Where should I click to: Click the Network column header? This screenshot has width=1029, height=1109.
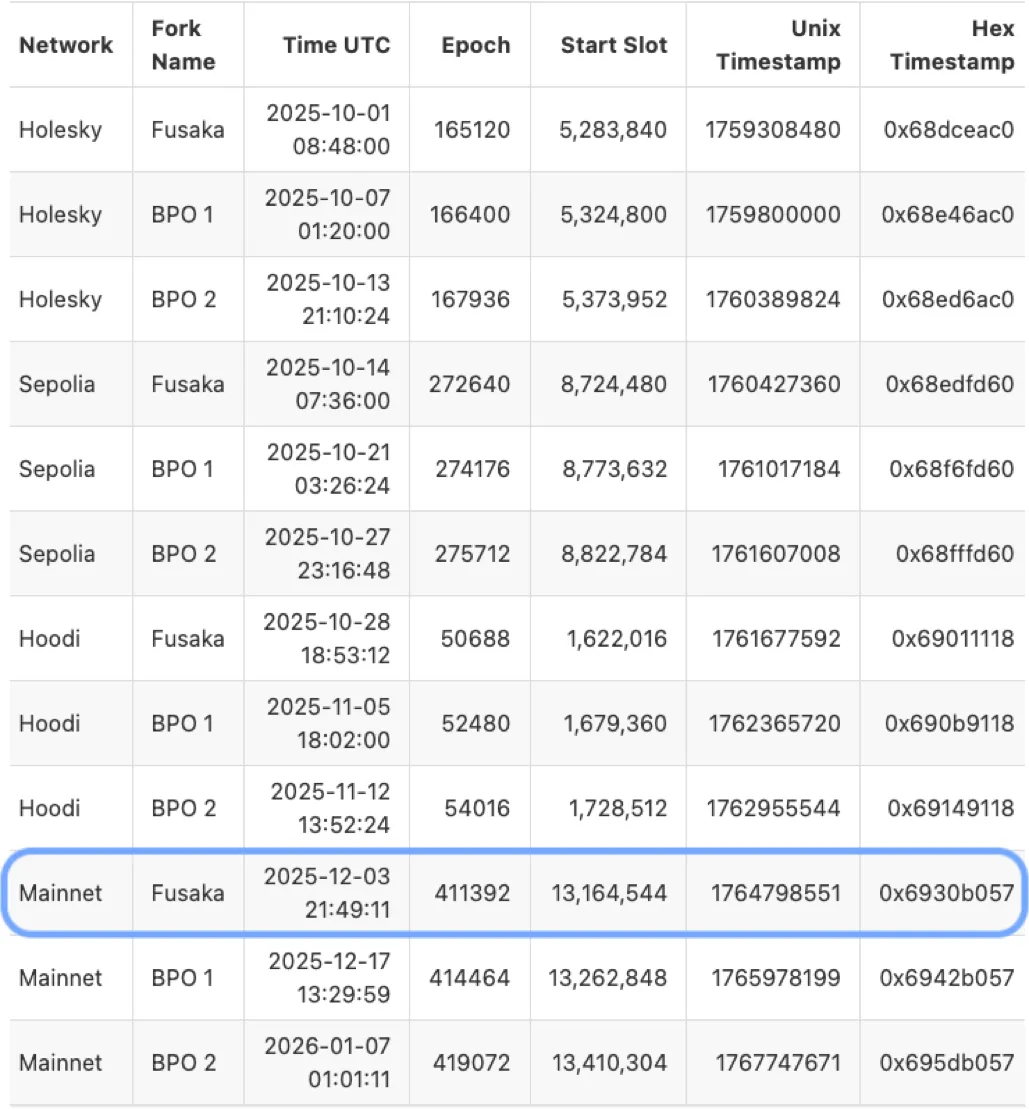[66, 45]
